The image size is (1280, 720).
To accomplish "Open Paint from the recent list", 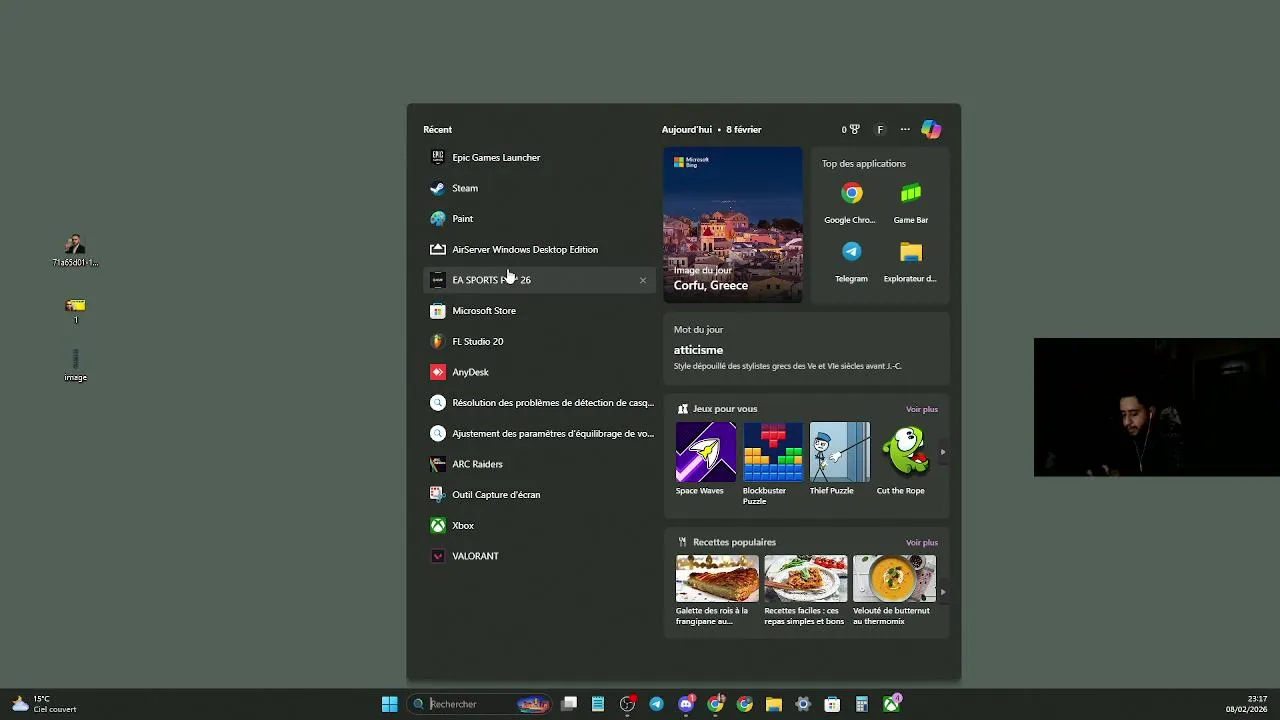I will tap(540, 219).
